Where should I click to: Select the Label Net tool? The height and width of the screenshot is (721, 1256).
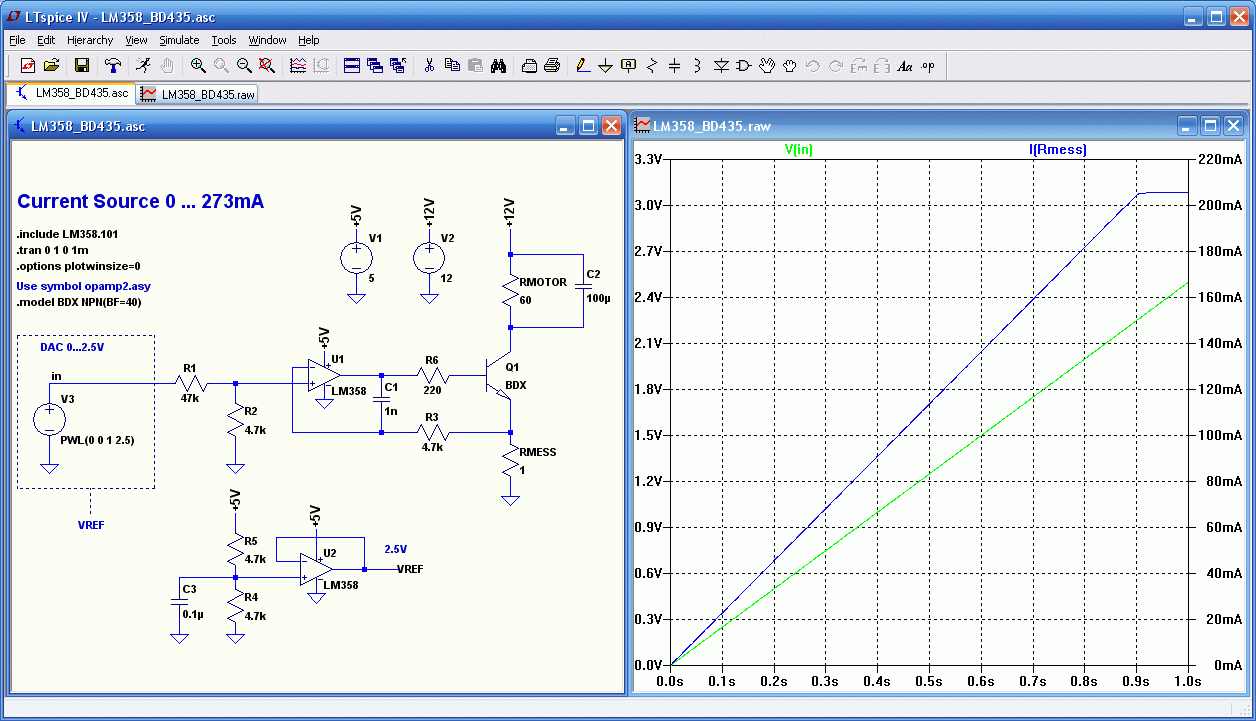[629, 66]
